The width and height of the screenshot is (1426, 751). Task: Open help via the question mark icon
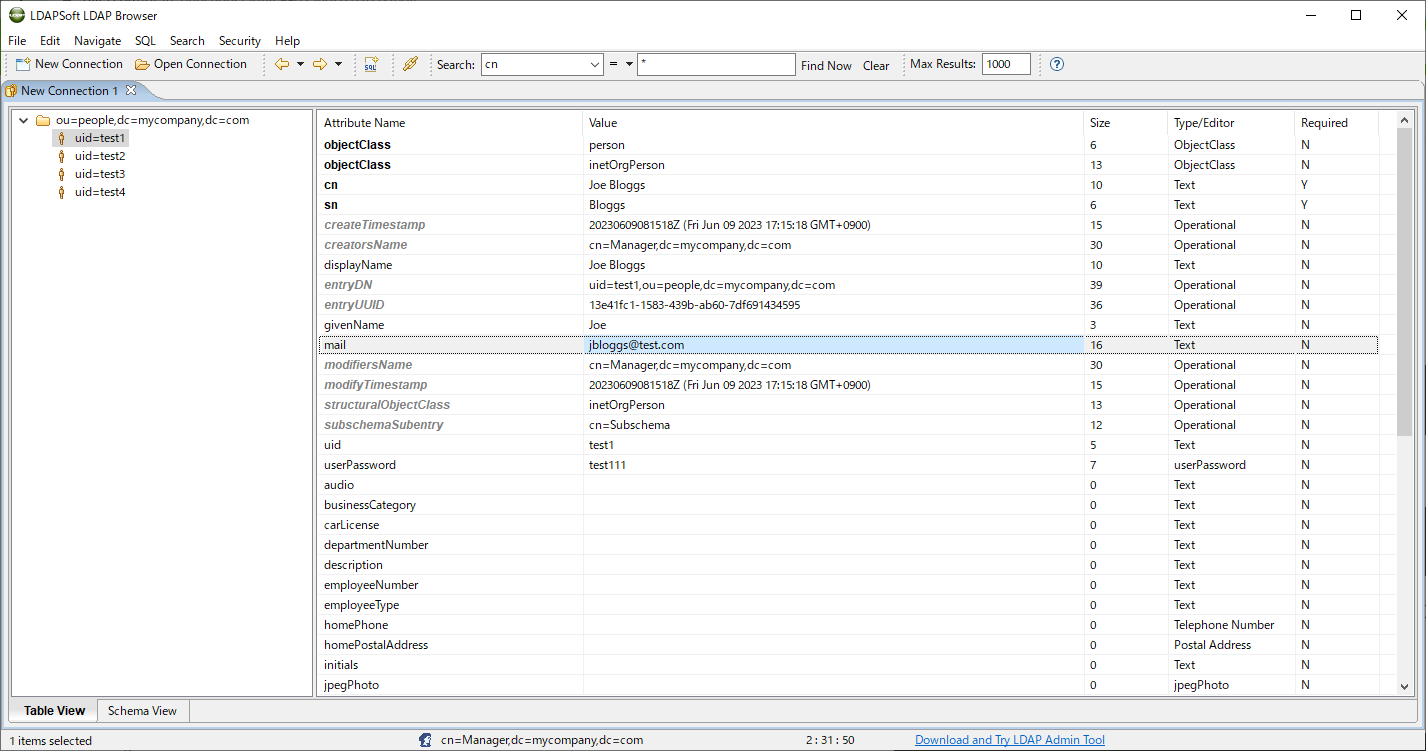tap(1057, 64)
